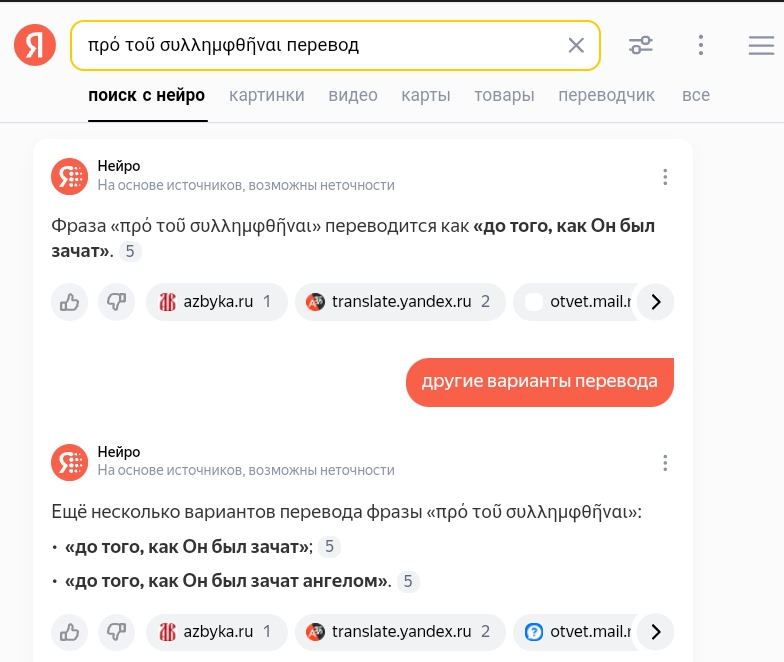Click the Yandex logo icon
The image size is (784, 662).
(x=35, y=45)
